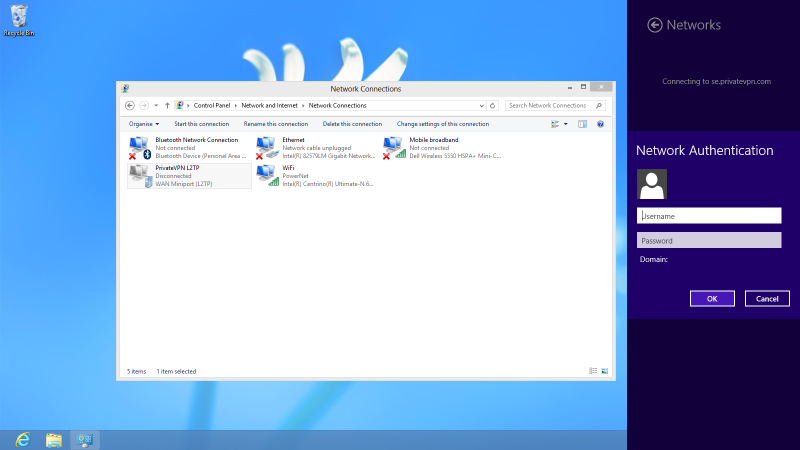This screenshot has width=800, height=450.
Task: Select the Ethernet adapter icon
Action: click(267, 148)
